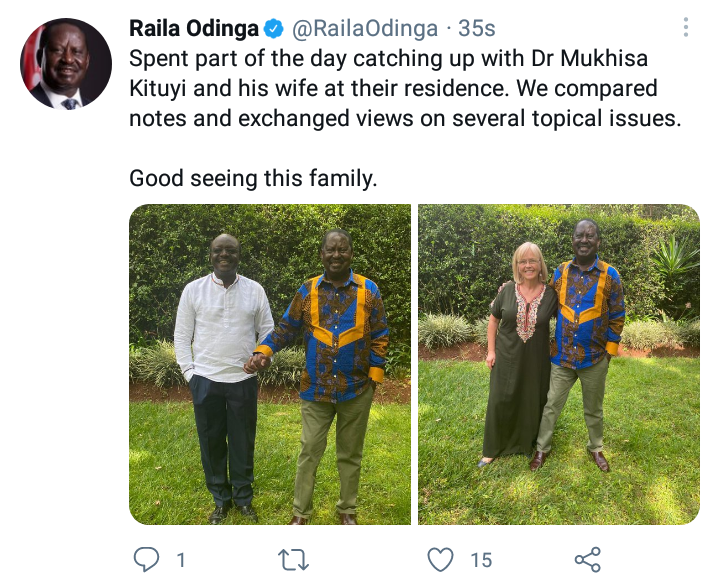Viewport: 720px width, 588px height.
Task: Like the tweet with the heart icon
Action: coord(440,560)
